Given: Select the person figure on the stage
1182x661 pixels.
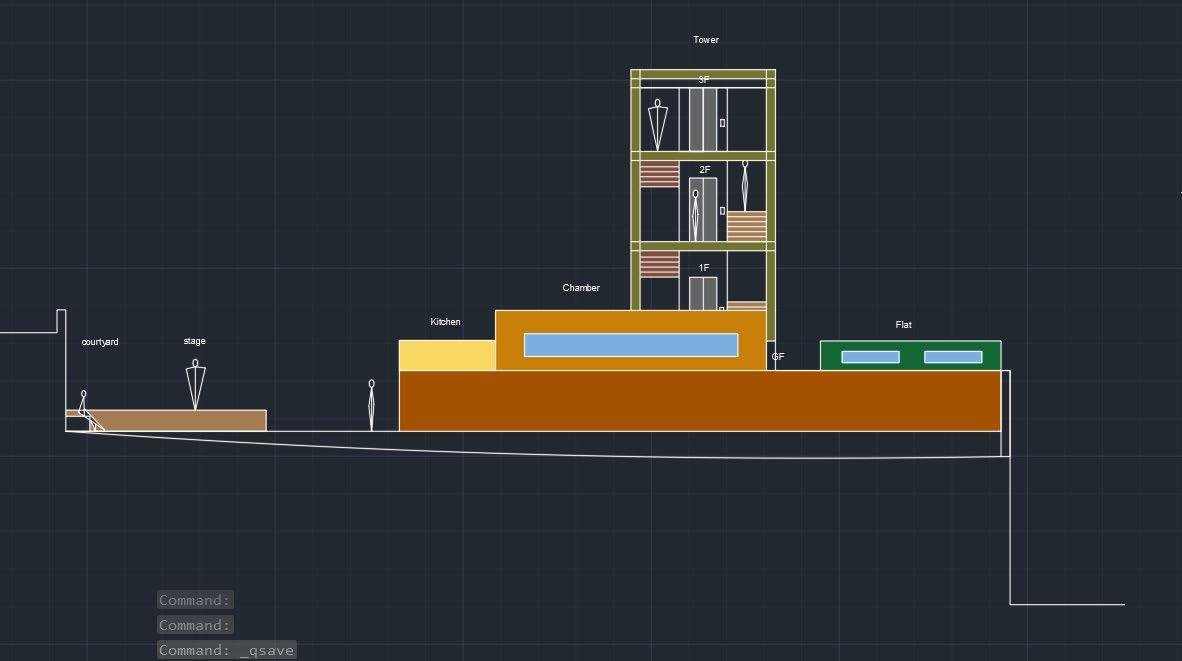Looking at the screenshot, I should pos(195,384).
